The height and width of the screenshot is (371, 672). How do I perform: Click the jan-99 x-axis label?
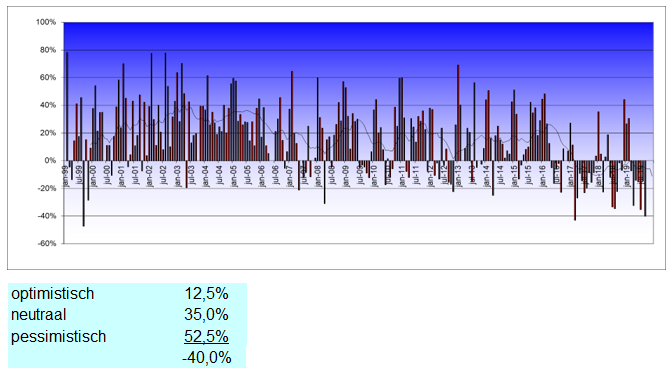coord(65,176)
